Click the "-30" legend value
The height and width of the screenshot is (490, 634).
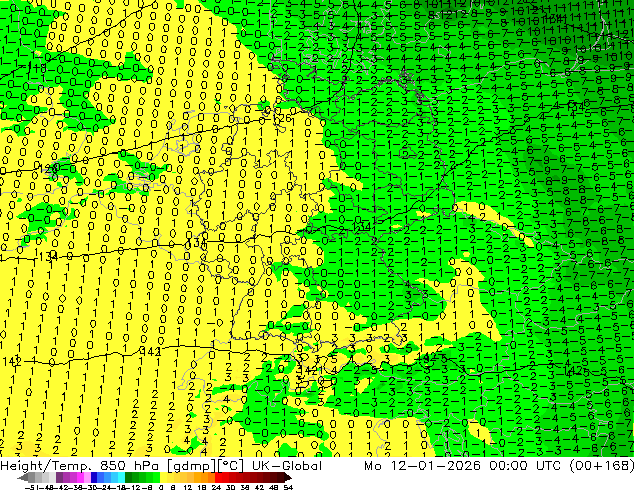pos(92,487)
